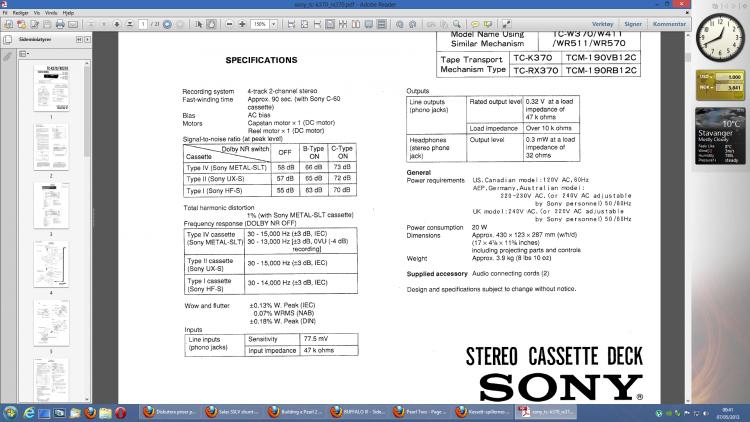750x422 pixels.
Task: Go to next page with down arrow
Action: coord(117,24)
